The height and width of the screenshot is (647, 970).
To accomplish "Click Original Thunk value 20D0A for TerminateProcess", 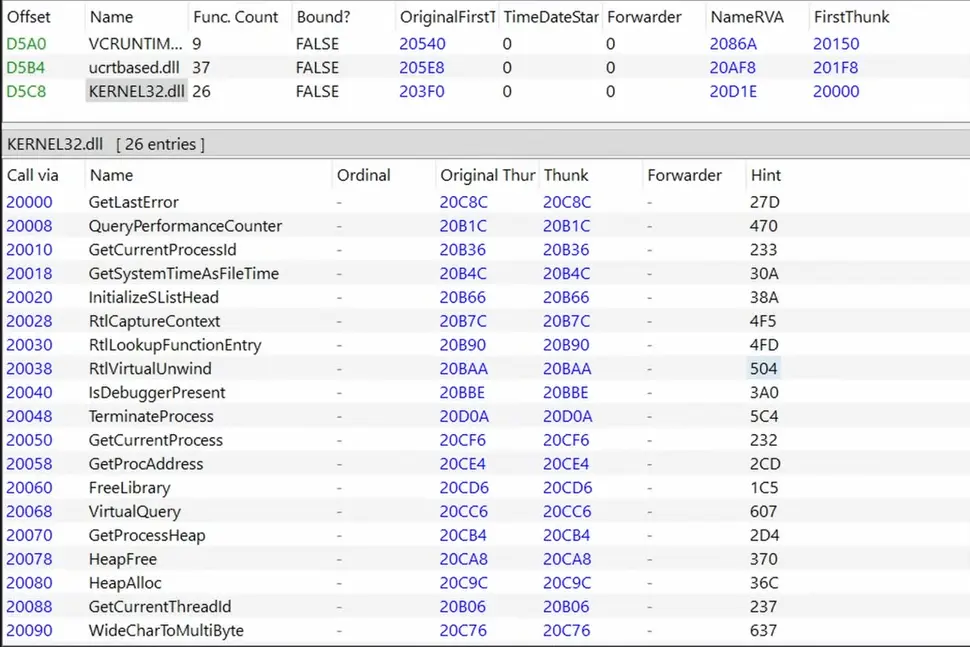I will click(464, 417).
